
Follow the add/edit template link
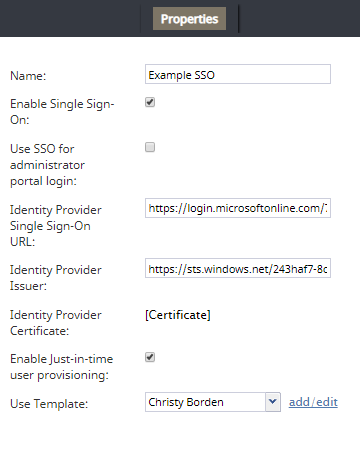(x=313, y=402)
